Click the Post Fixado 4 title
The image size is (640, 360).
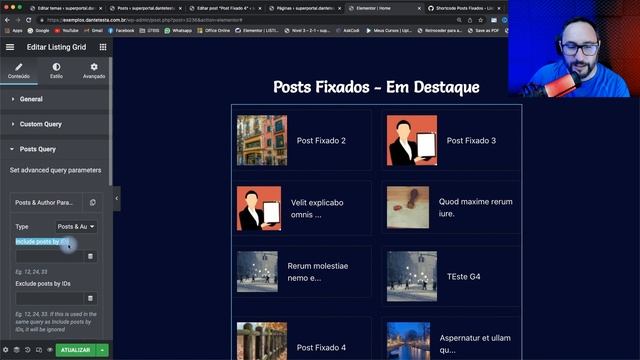click(321, 348)
